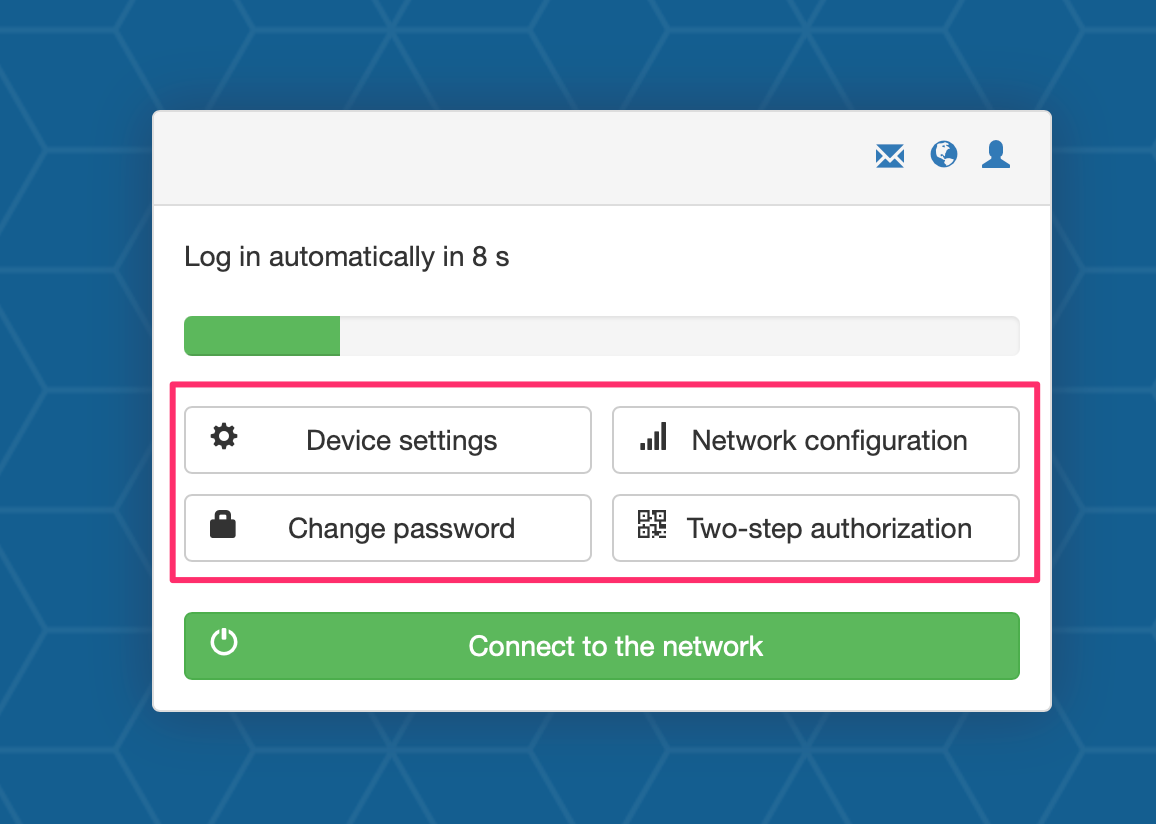Open Network configuration
The width and height of the screenshot is (1156, 824).
[816, 440]
